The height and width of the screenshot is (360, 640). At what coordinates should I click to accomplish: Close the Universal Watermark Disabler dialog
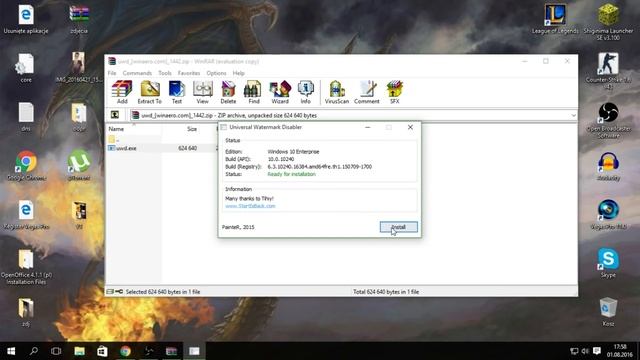click(410, 127)
